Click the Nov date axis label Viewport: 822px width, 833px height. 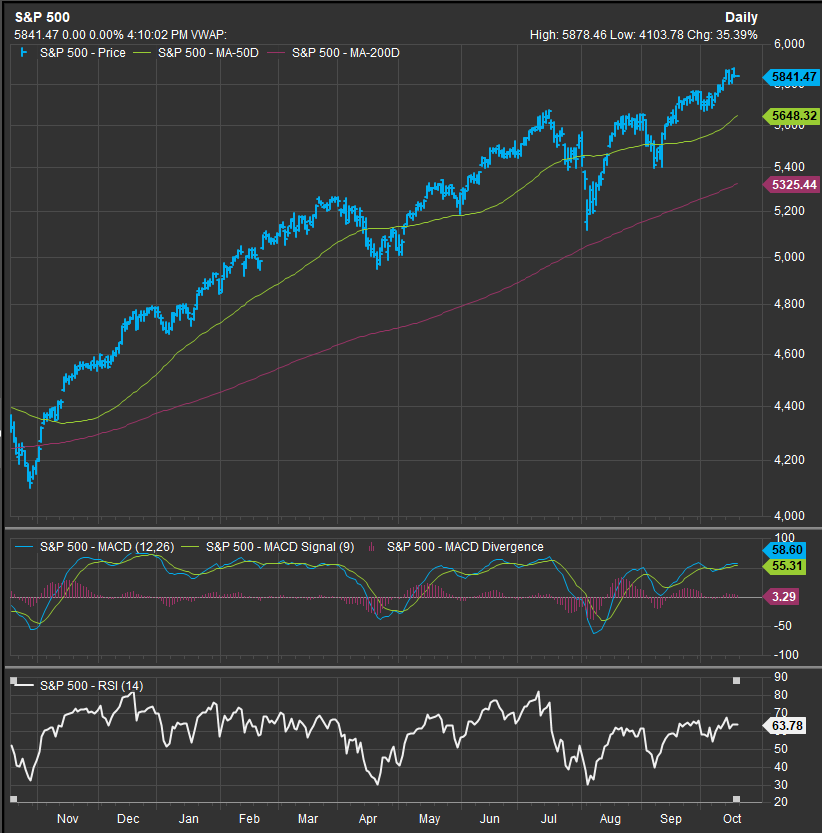click(x=68, y=819)
